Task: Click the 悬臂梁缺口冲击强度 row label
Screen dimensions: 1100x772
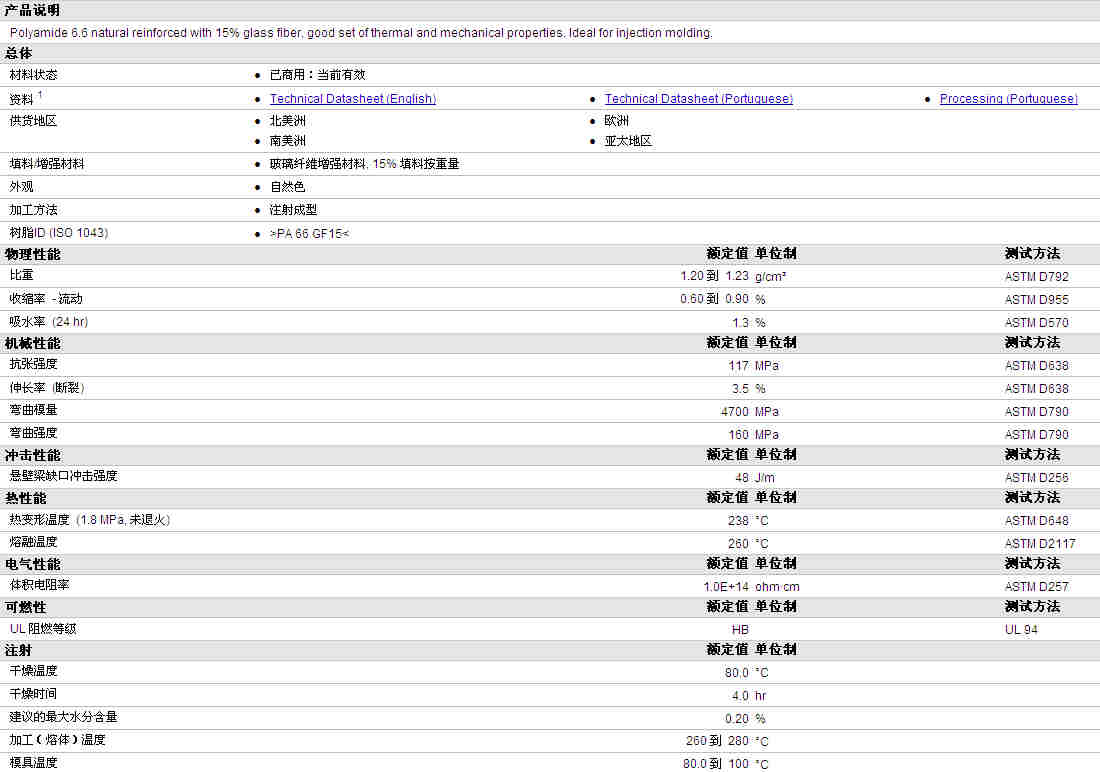Action: pos(64,476)
